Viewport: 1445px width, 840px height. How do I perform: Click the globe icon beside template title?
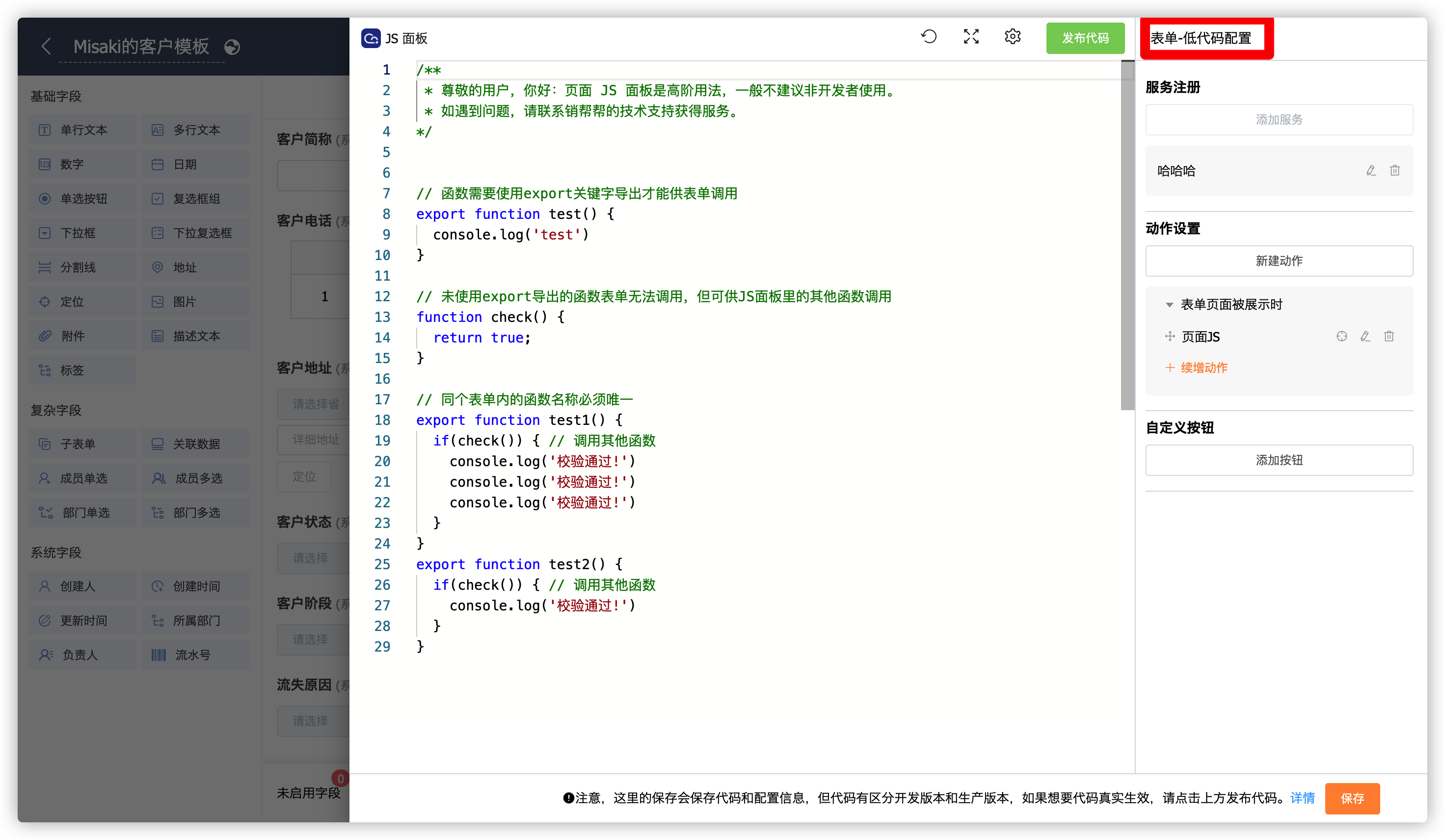(x=232, y=47)
